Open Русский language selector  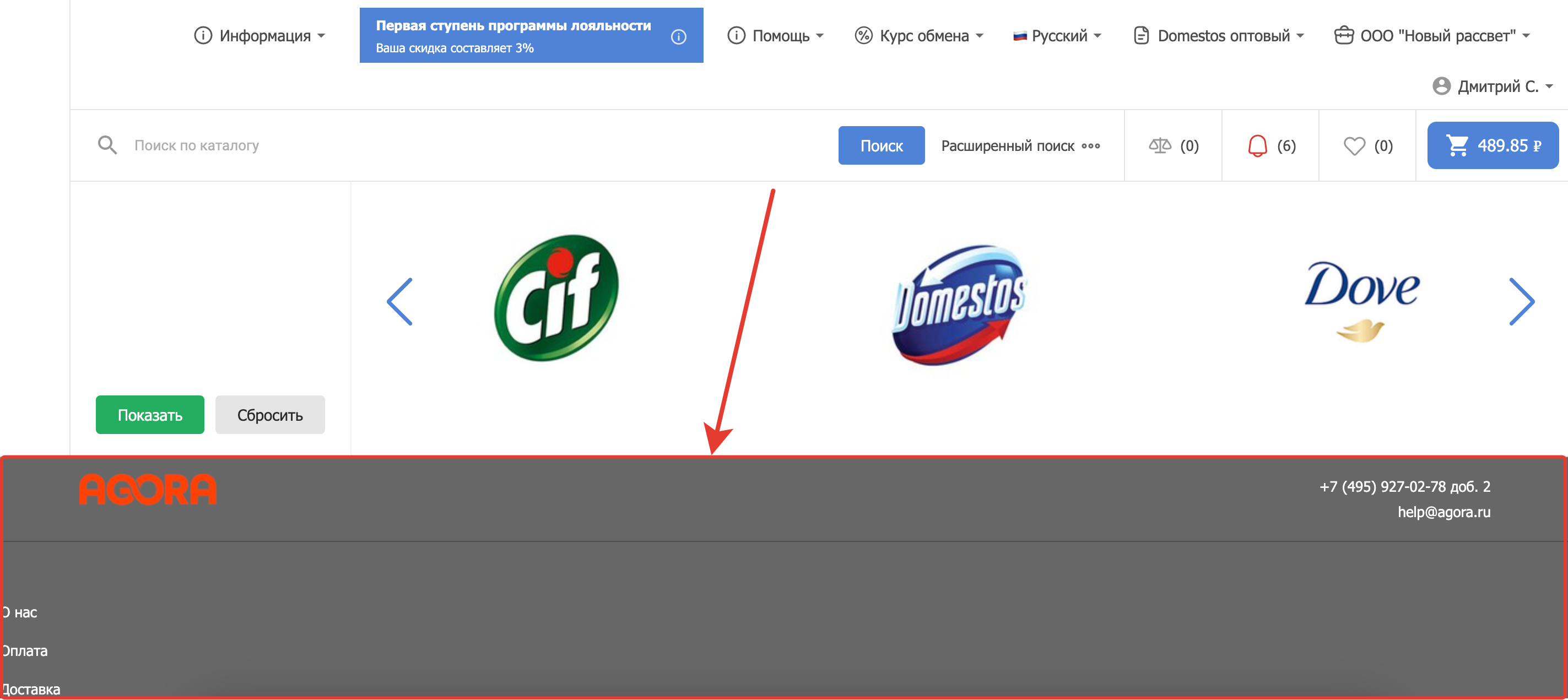point(1057,36)
